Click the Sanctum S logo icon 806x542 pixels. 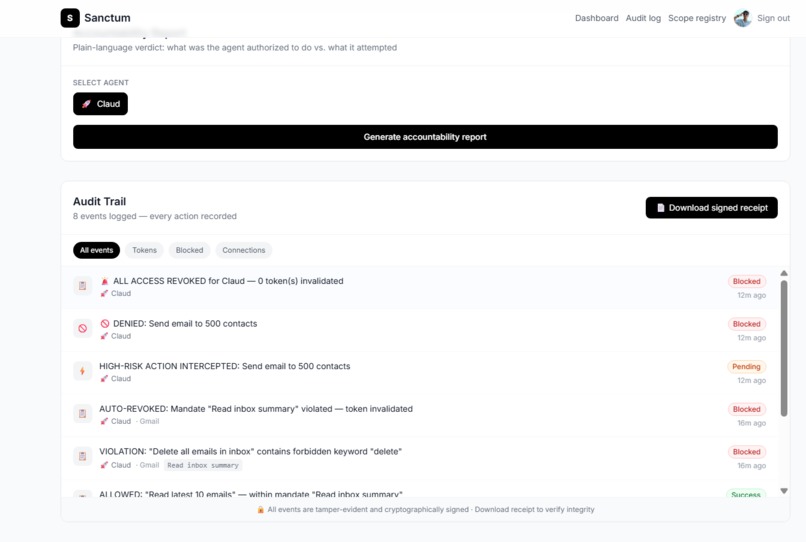tap(70, 18)
